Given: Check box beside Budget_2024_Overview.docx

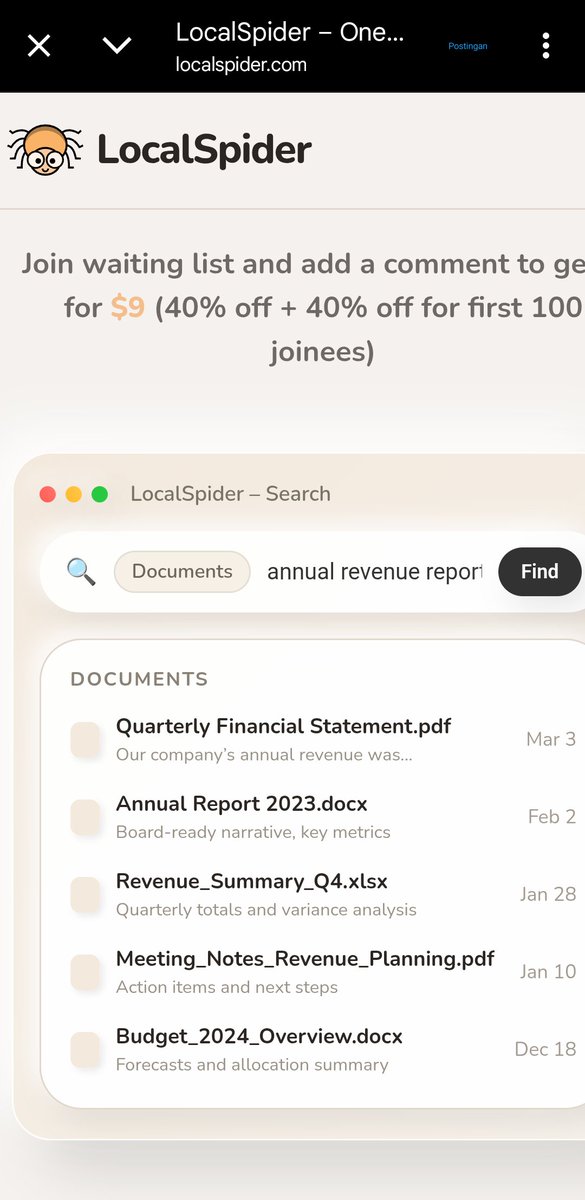Looking at the screenshot, I should pyautogui.click(x=85, y=1049).
